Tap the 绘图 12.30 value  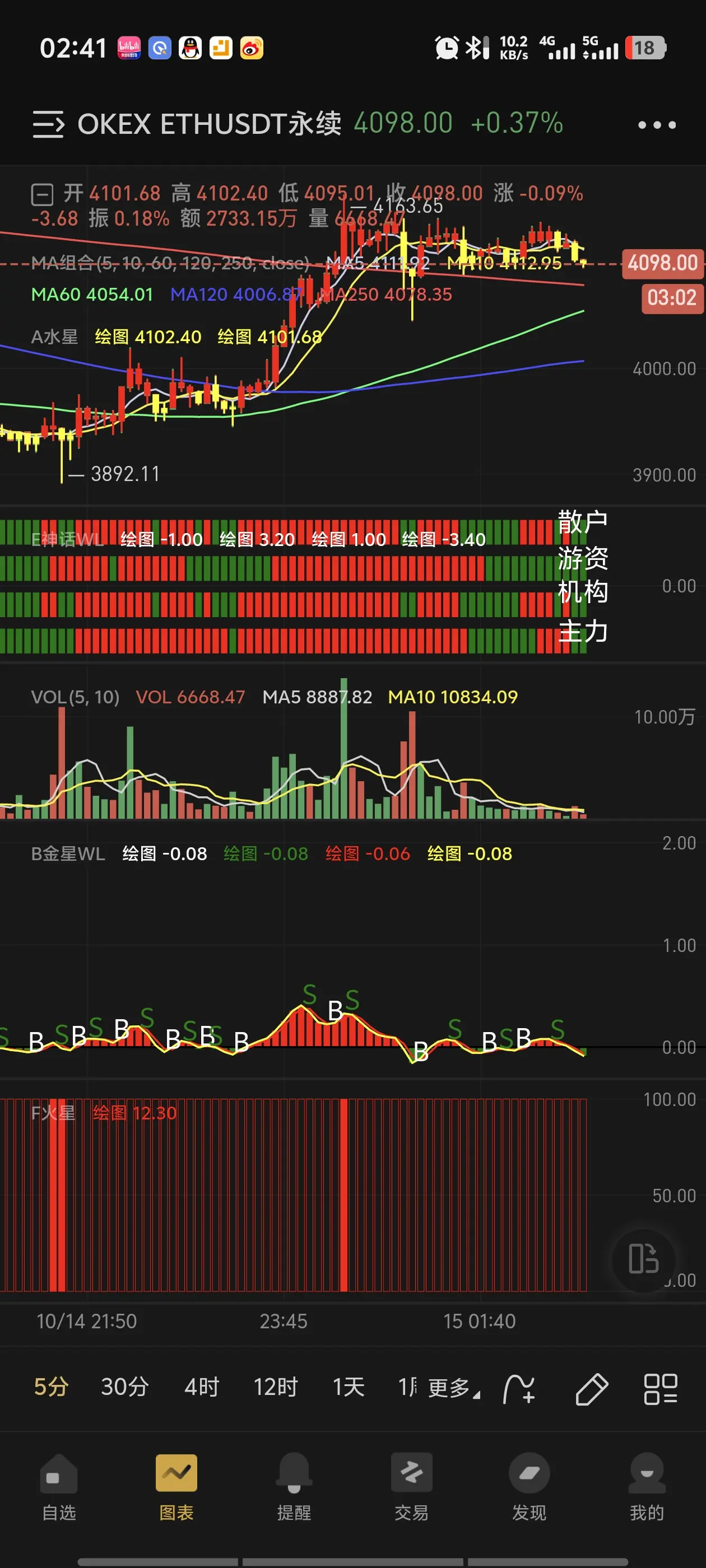tap(134, 1113)
